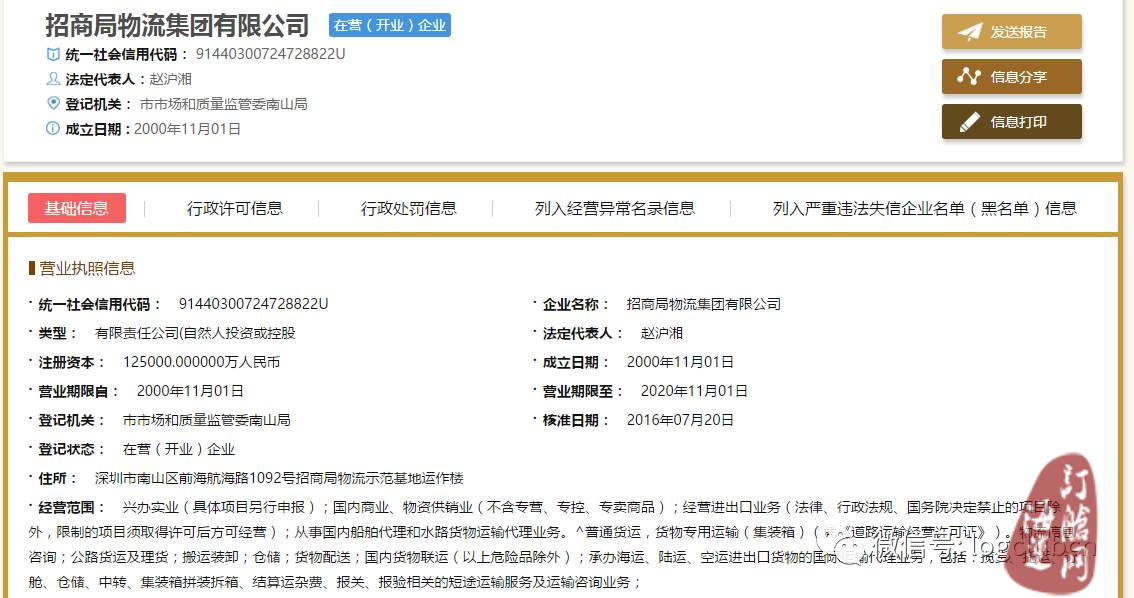The height and width of the screenshot is (598, 1134).
Task: Click registered capital 125000.000000万人民币
Action: 201,362
